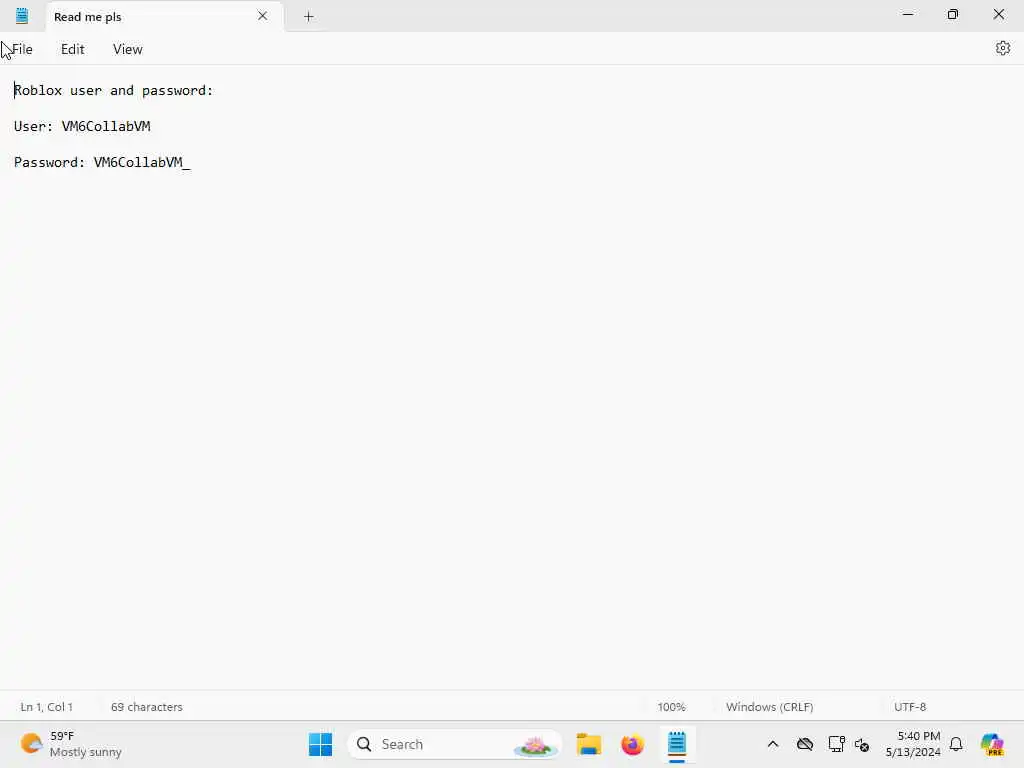
Task: Open File Explorer from taskbar
Action: (588, 744)
